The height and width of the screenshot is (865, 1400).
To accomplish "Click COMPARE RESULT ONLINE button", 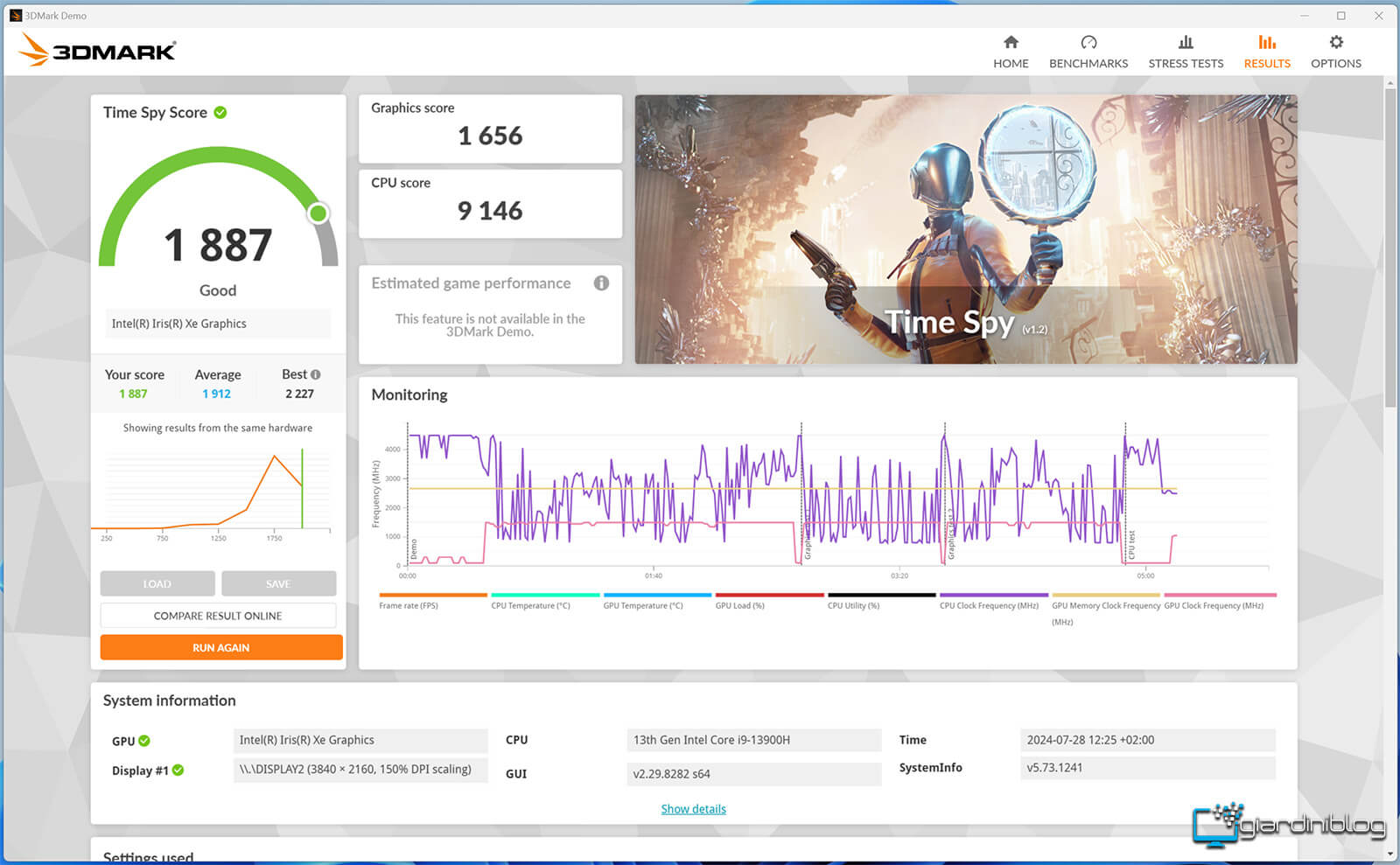I will click(x=218, y=616).
